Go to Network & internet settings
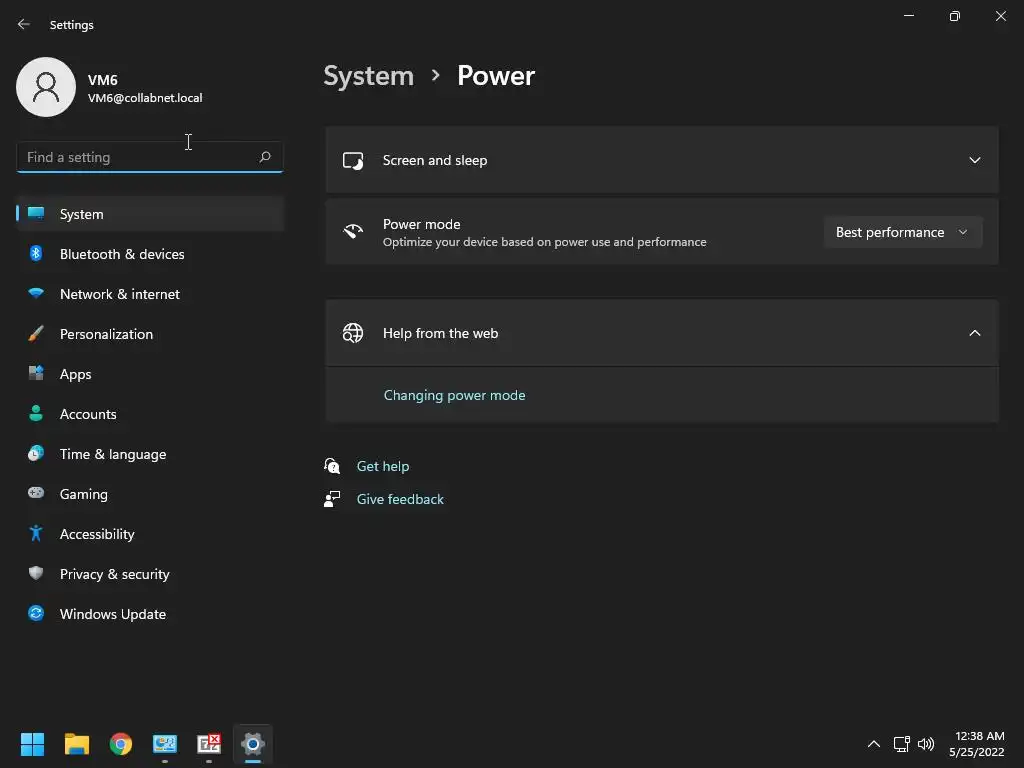The height and width of the screenshot is (768, 1024). [x=150, y=294]
